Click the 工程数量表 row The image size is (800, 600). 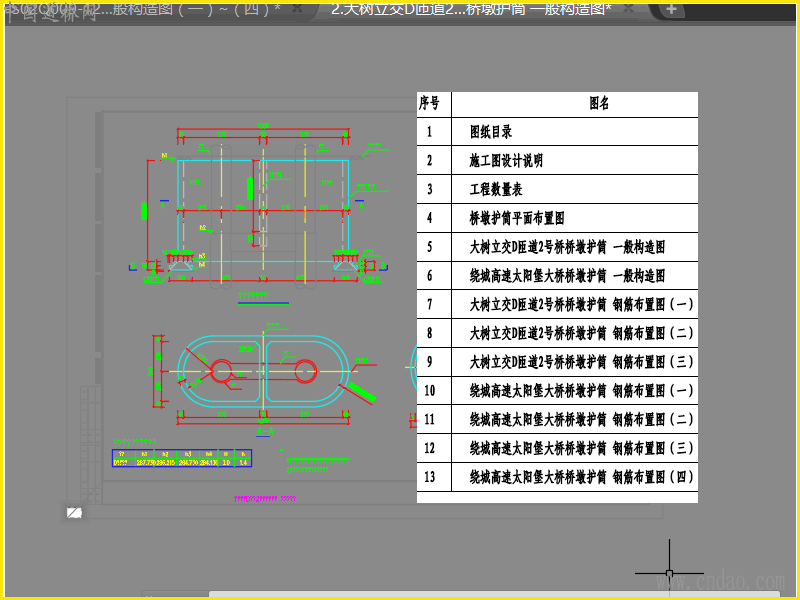click(x=557, y=190)
